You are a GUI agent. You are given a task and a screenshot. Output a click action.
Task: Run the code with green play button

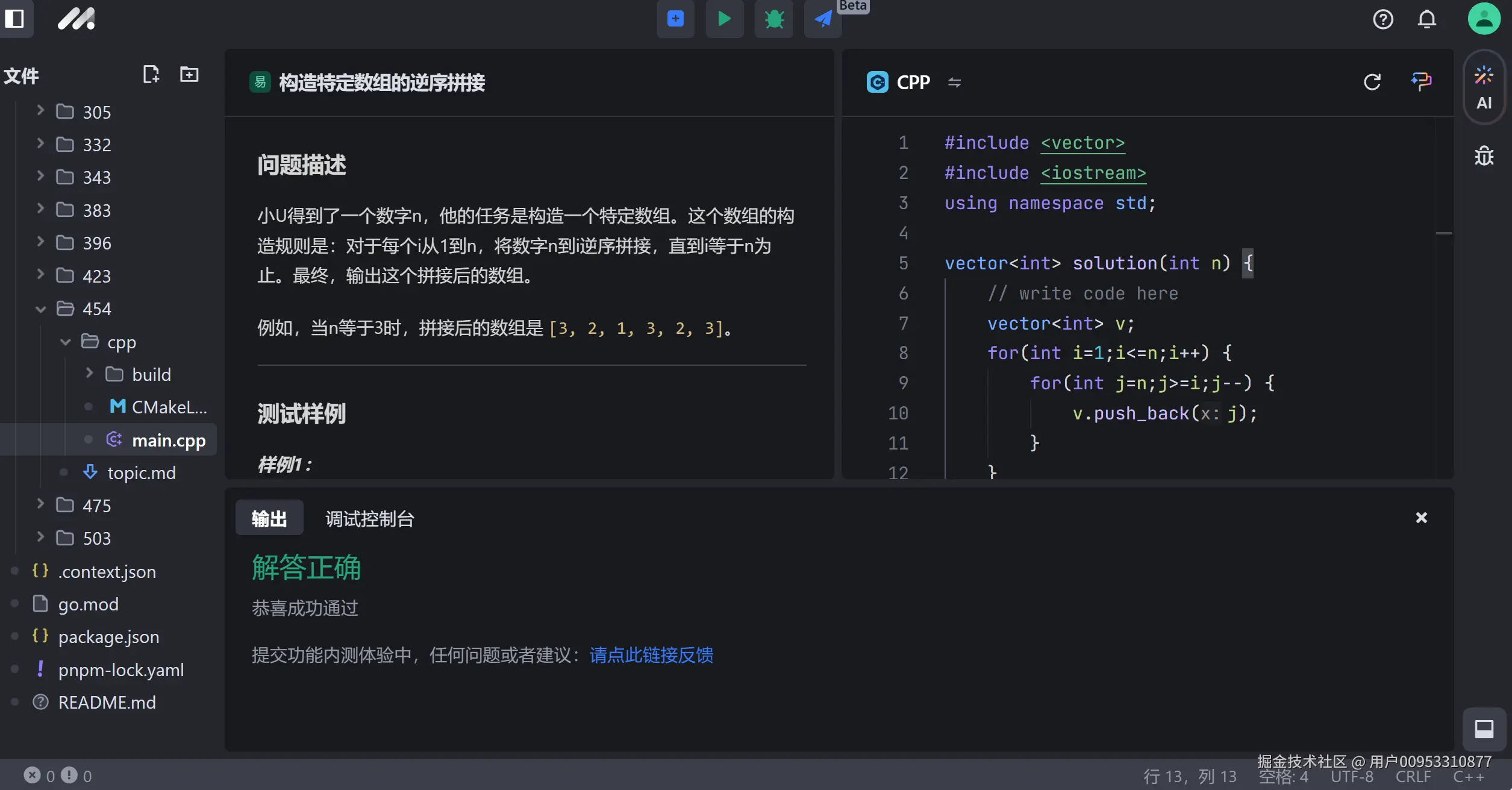[x=725, y=19]
